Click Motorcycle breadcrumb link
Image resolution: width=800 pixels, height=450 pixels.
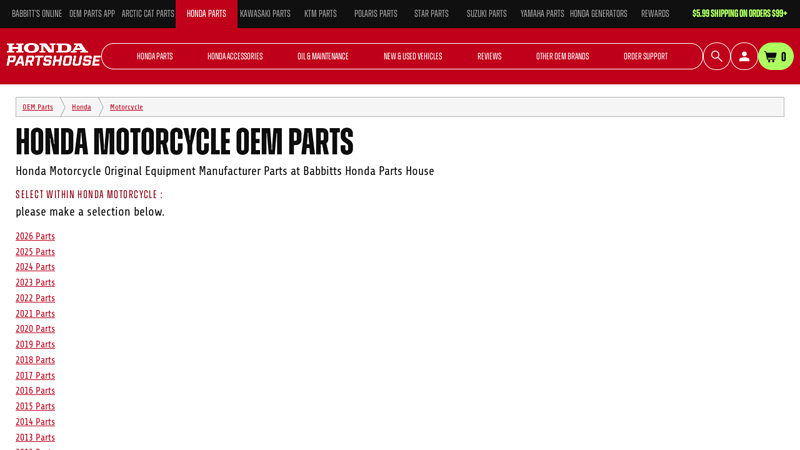tap(126, 107)
